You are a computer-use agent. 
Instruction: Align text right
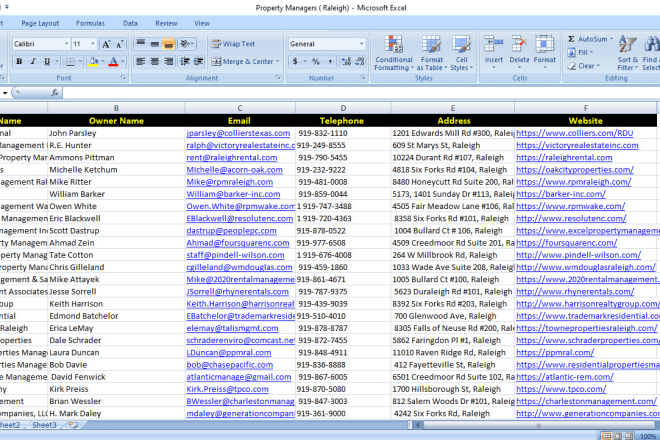pyautogui.click(x=168, y=62)
